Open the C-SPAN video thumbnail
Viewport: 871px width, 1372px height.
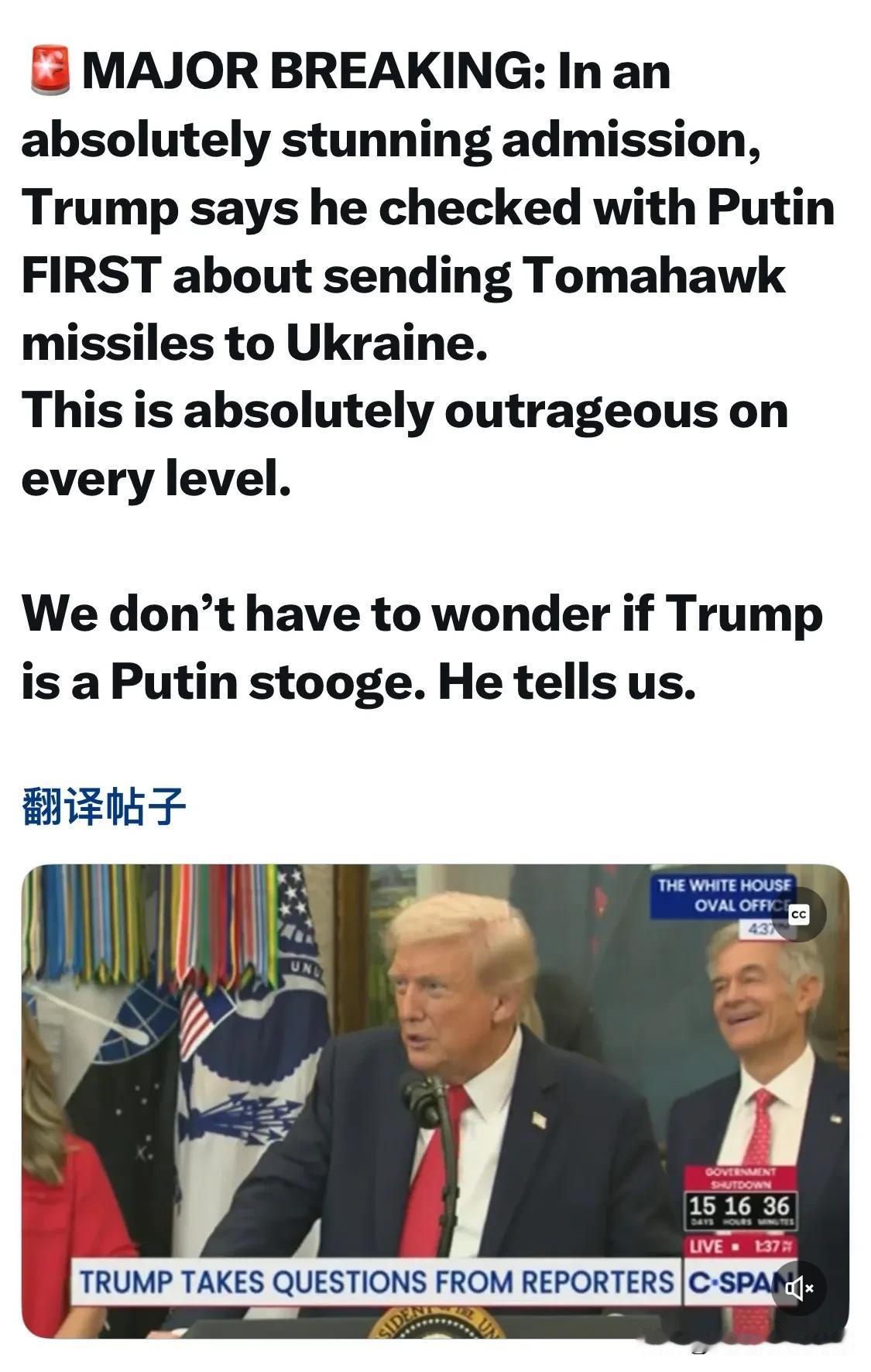coord(435,1101)
